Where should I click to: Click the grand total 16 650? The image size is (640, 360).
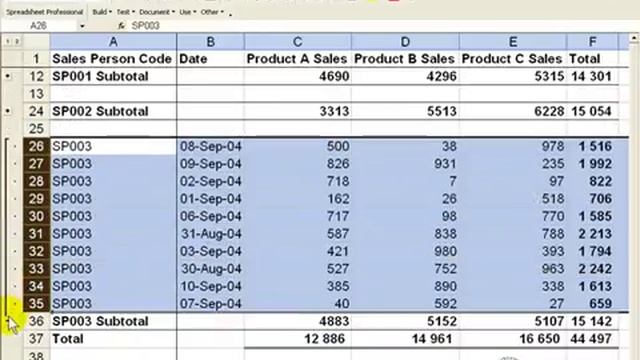(x=513, y=339)
